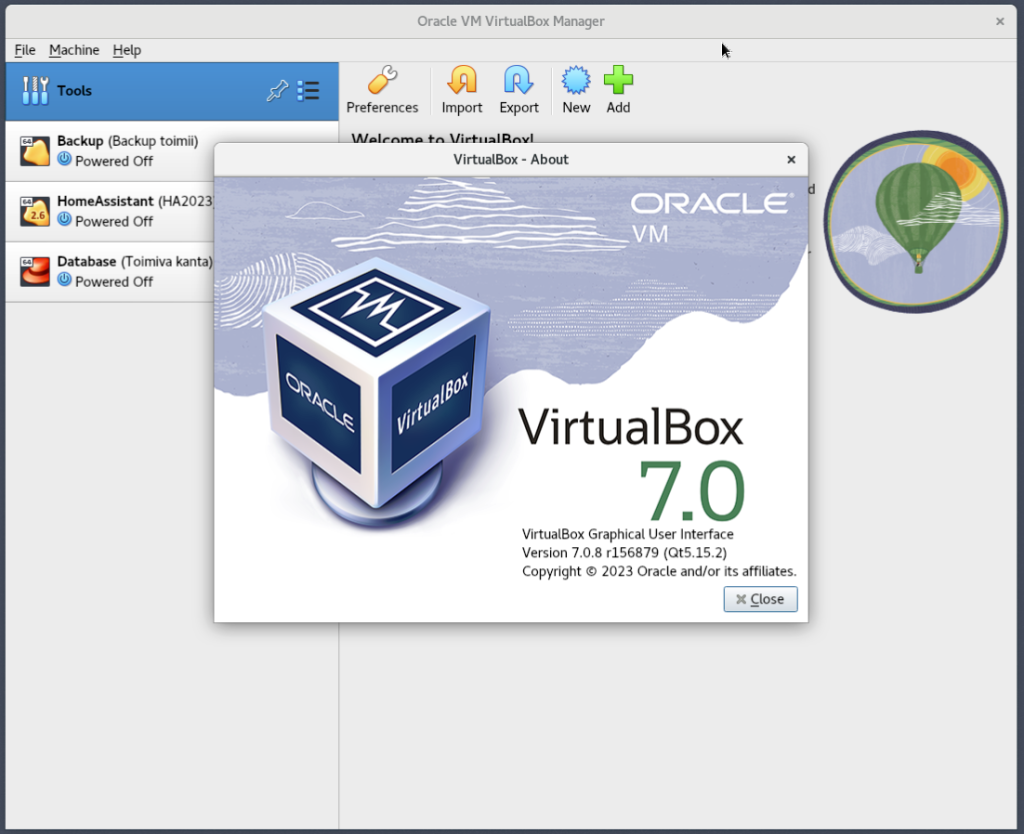Click the Tools wrench icon
1024x834 pixels.
pyautogui.click(x=35, y=91)
